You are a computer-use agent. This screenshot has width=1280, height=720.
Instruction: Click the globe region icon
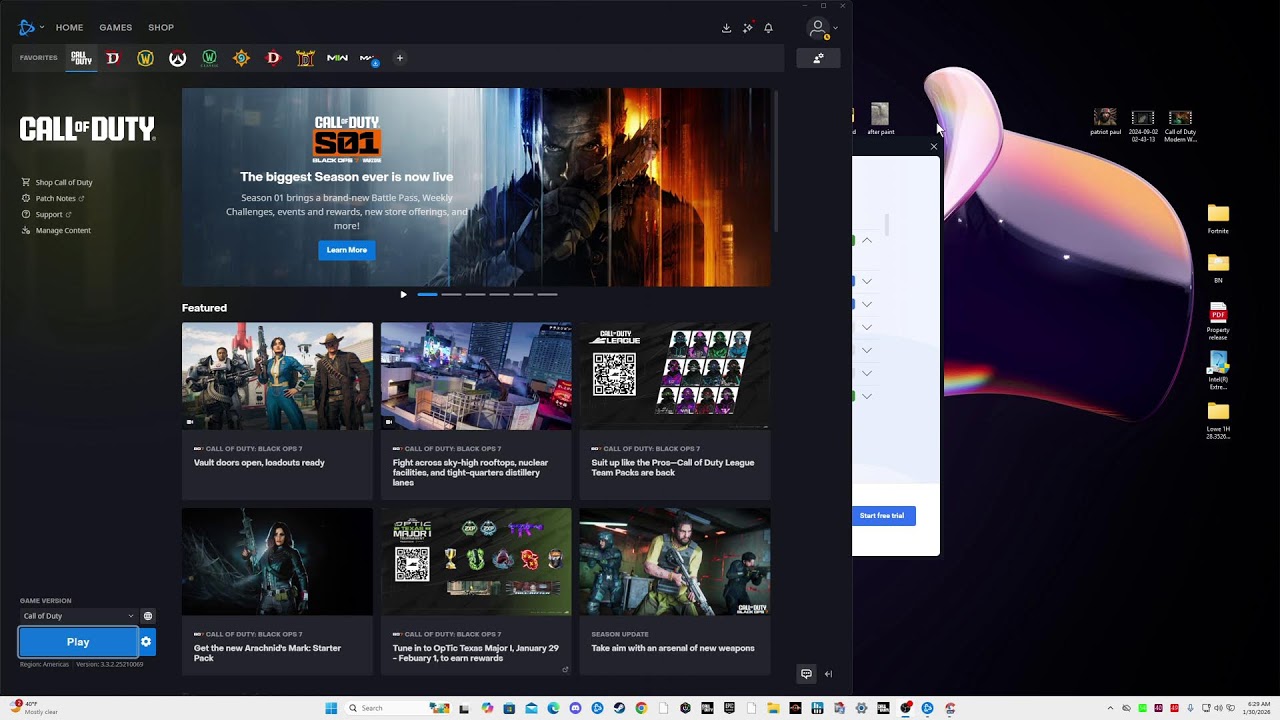148,616
